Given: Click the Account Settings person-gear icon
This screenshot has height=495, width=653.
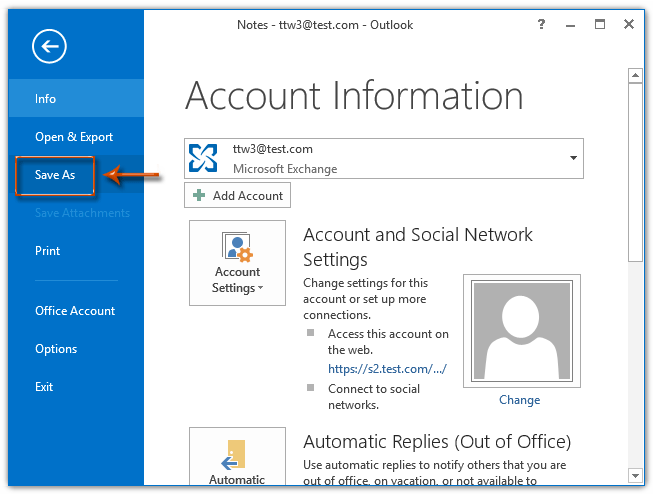Looking at the screenshot, I should (x=237, y=247).
